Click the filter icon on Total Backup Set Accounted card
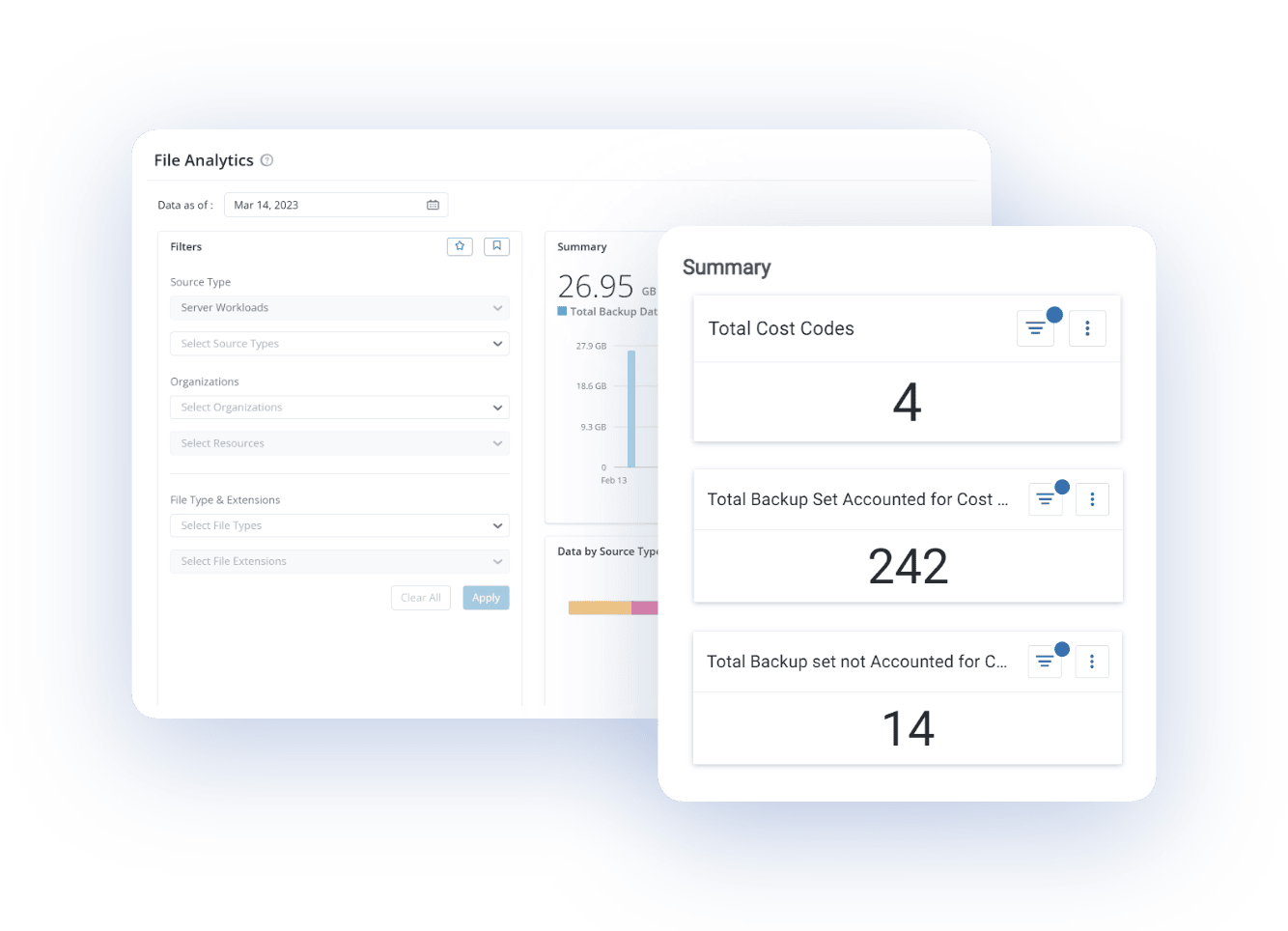The width and height of the screenshot is (1288, 931). (1045, 499)
